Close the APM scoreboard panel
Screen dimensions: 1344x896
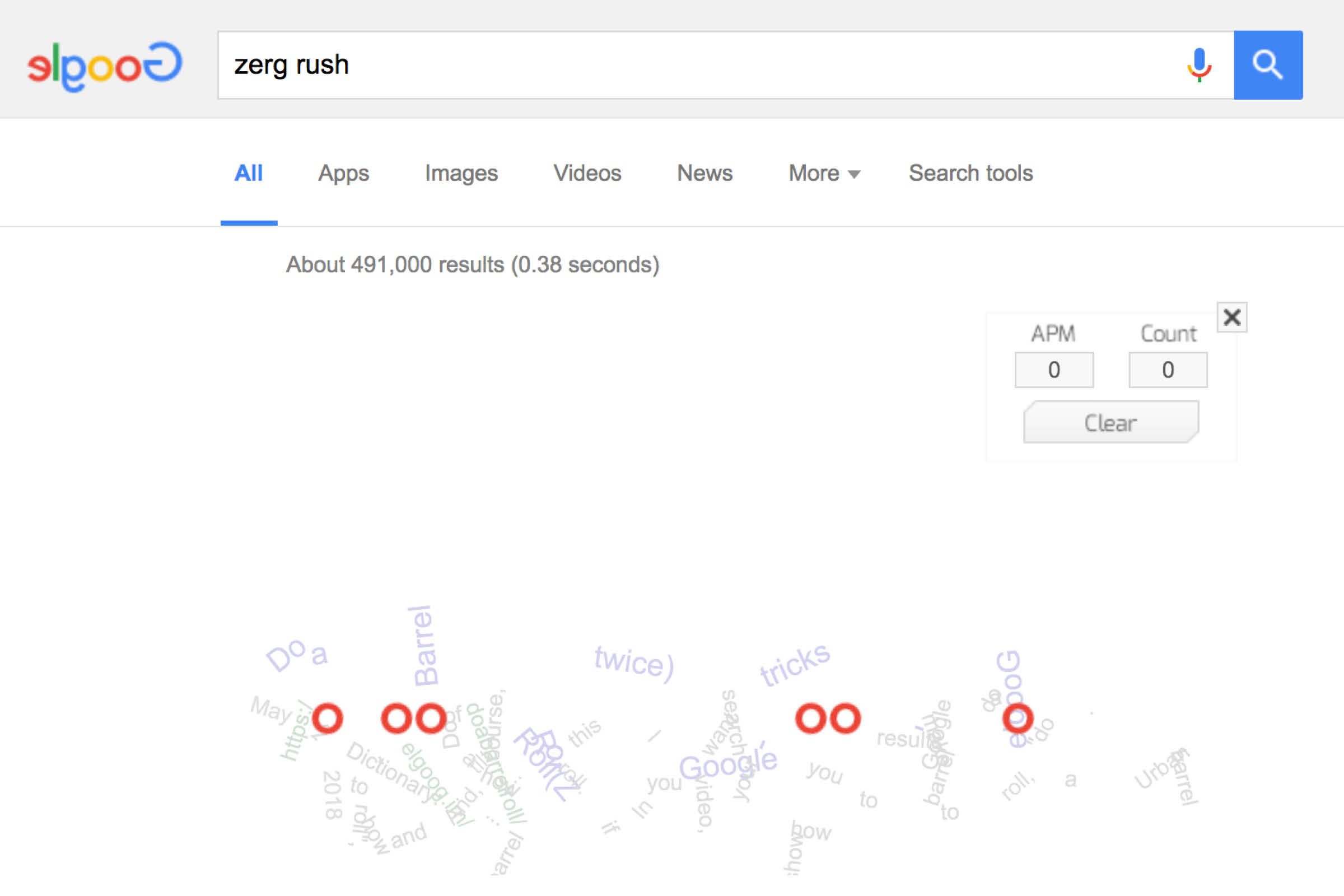tap(1232, 318)
